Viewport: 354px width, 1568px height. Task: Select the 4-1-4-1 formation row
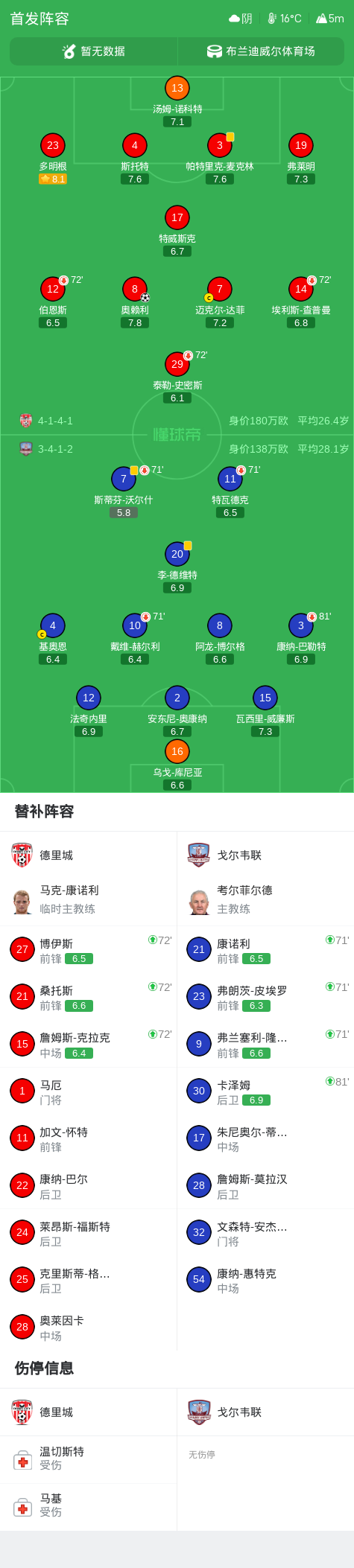tap(177, 421)
